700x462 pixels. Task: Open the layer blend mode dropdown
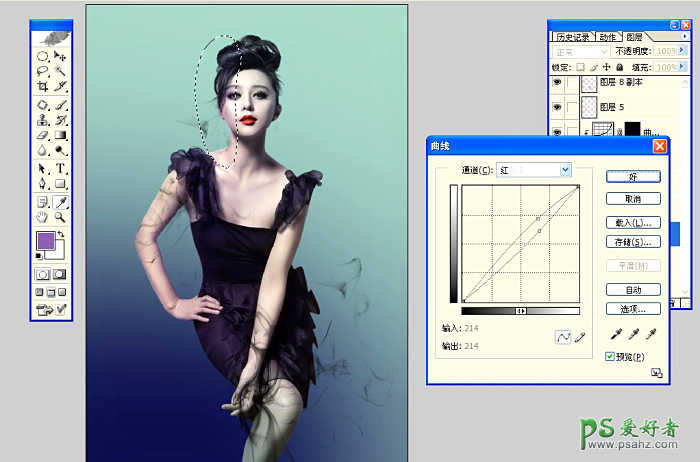580,51
